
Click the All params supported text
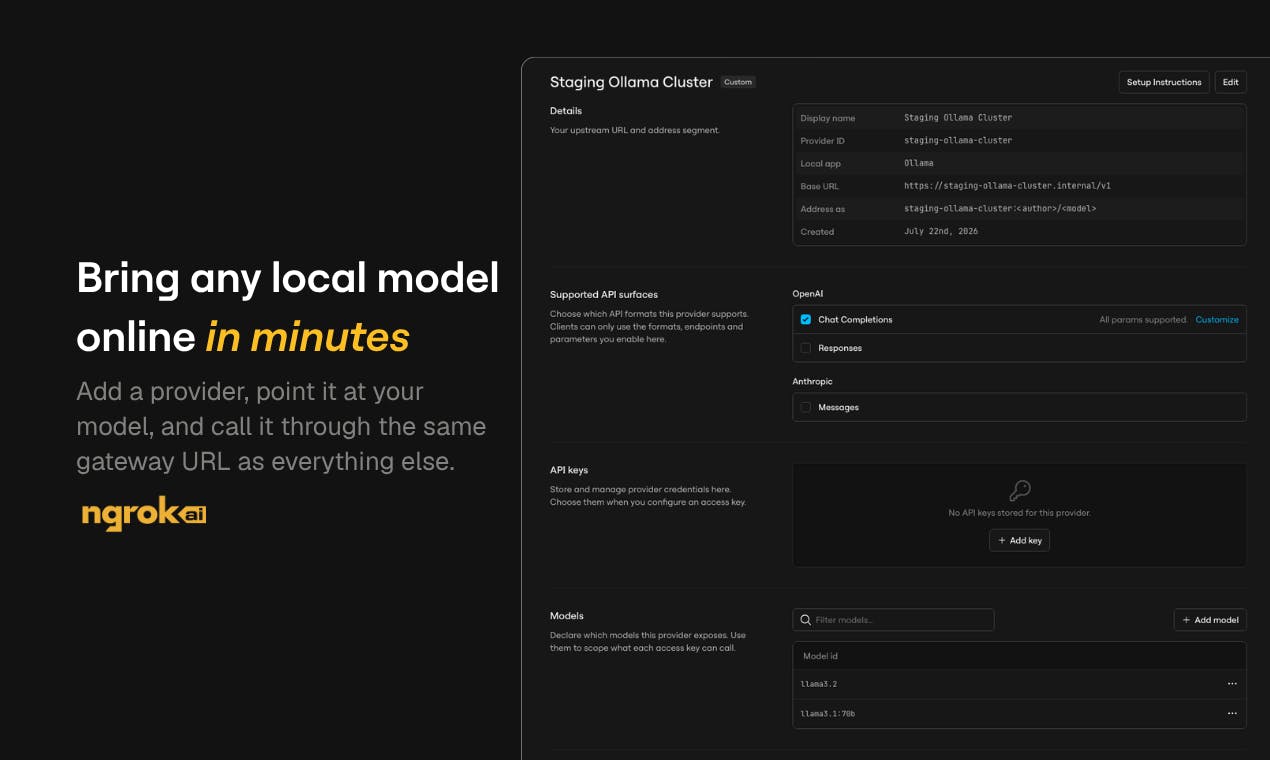click(1143, 320)
